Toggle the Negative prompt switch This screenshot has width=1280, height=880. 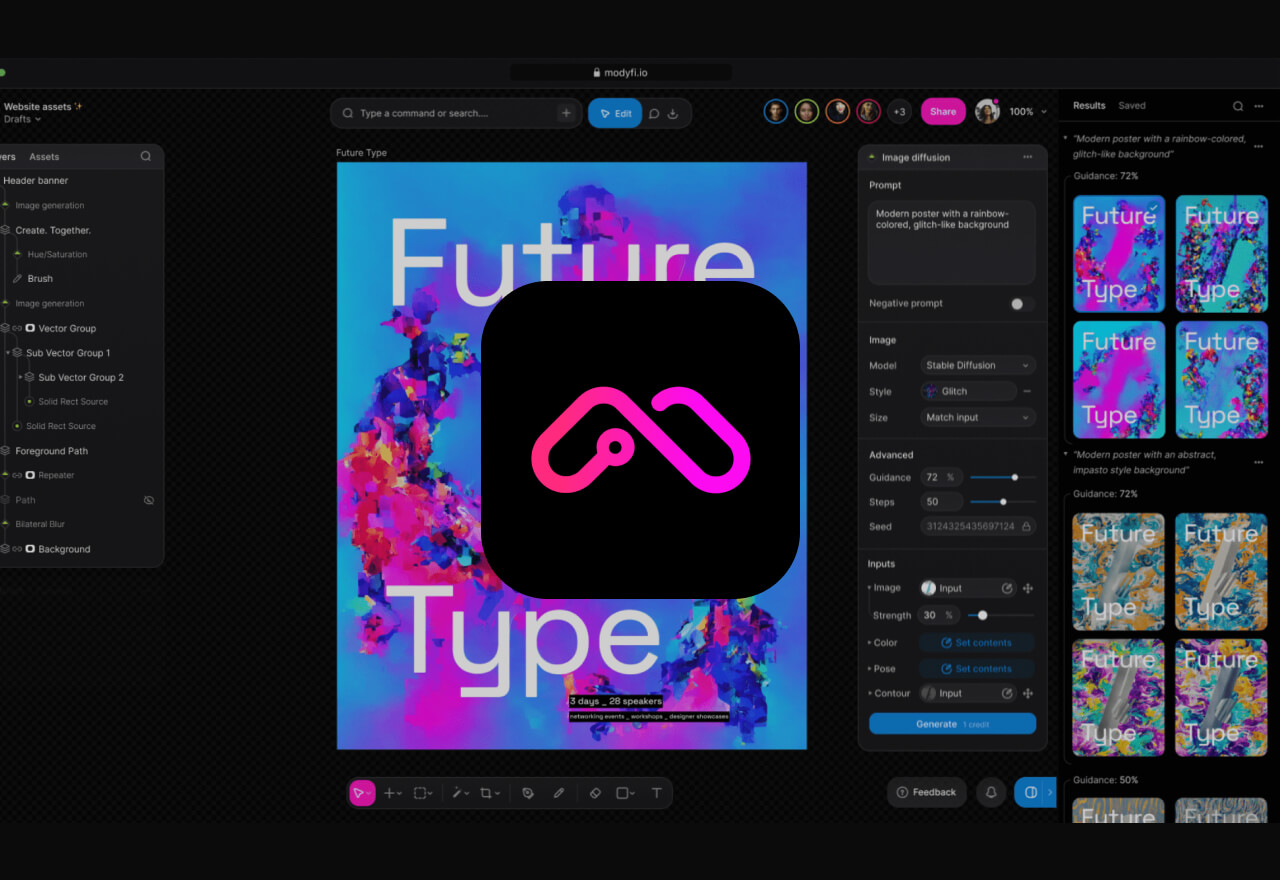(1020, 304)
